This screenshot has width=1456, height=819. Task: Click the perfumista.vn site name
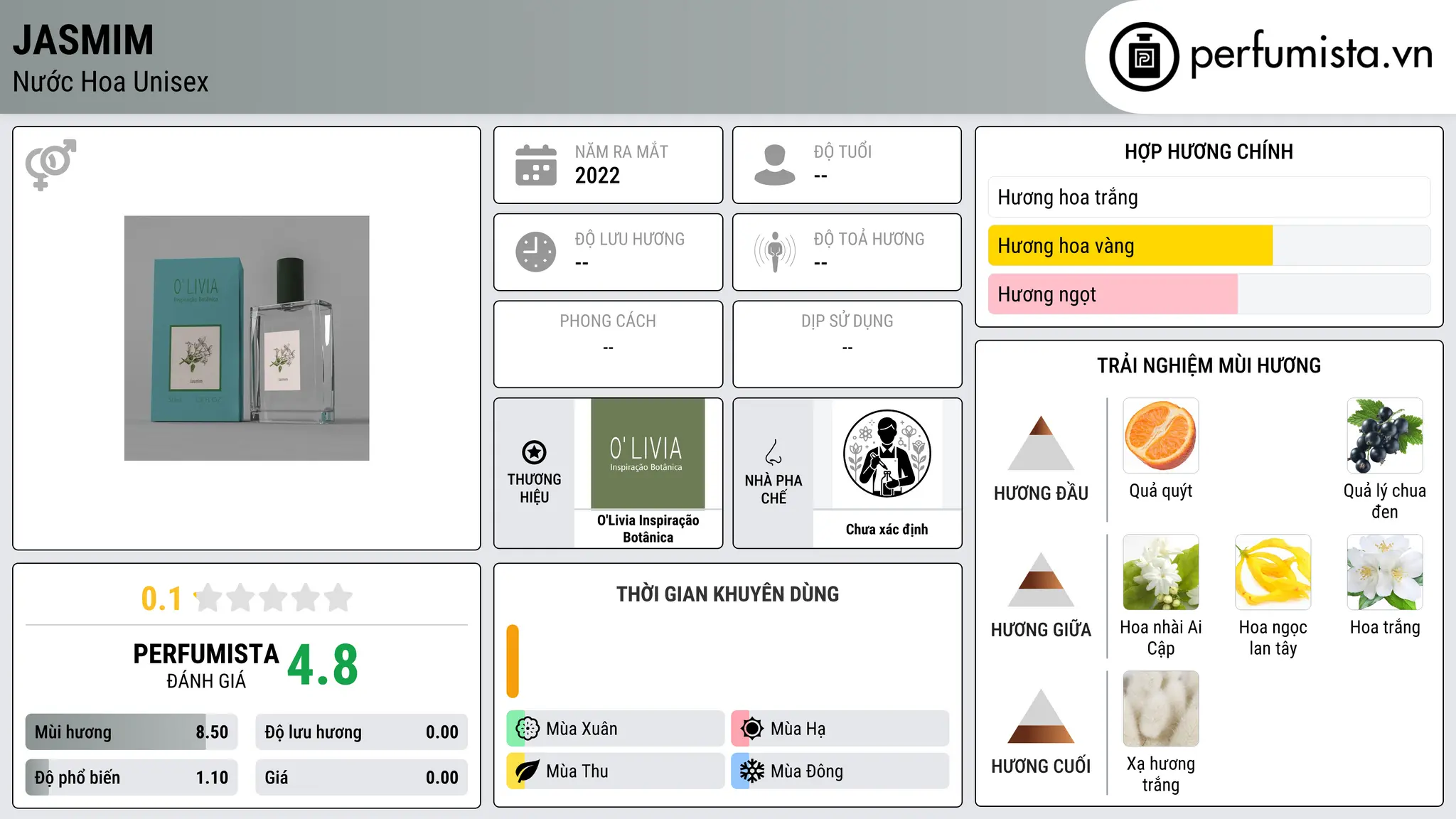tap(1311, 54)
